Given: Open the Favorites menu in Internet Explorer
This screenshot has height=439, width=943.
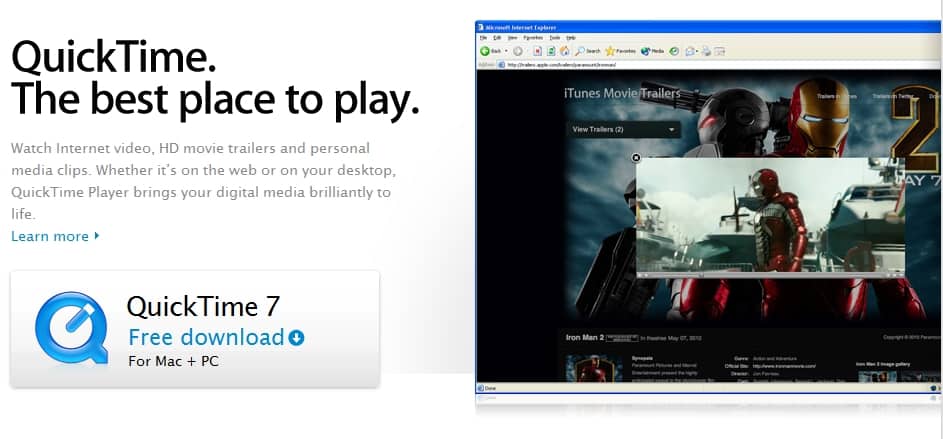Looking at the screenshot, I should (533, 38).
